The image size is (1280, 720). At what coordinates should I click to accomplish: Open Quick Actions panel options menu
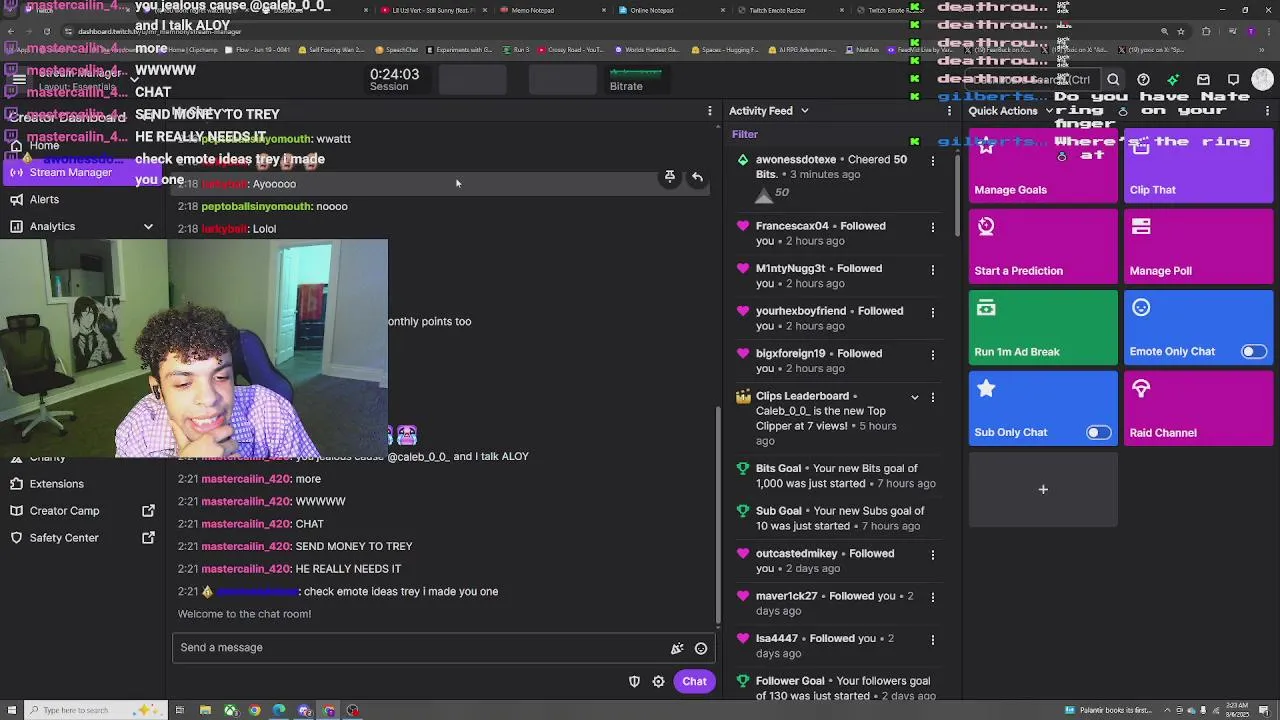1267,111
